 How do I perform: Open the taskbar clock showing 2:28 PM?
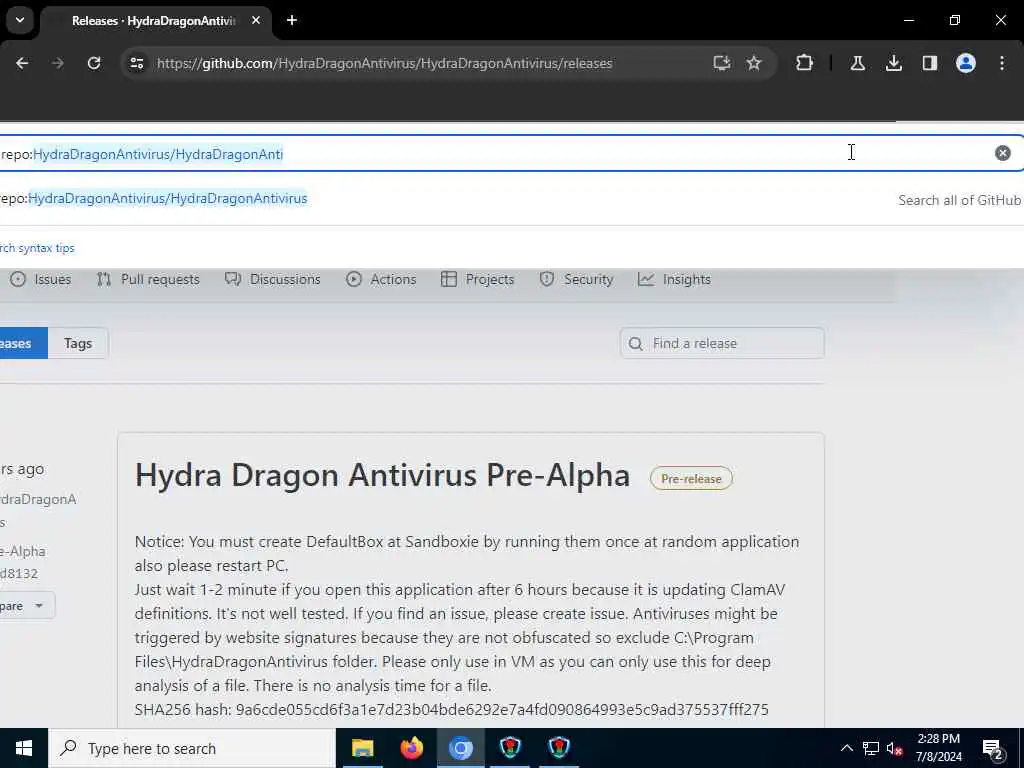(x=938, y=748)
